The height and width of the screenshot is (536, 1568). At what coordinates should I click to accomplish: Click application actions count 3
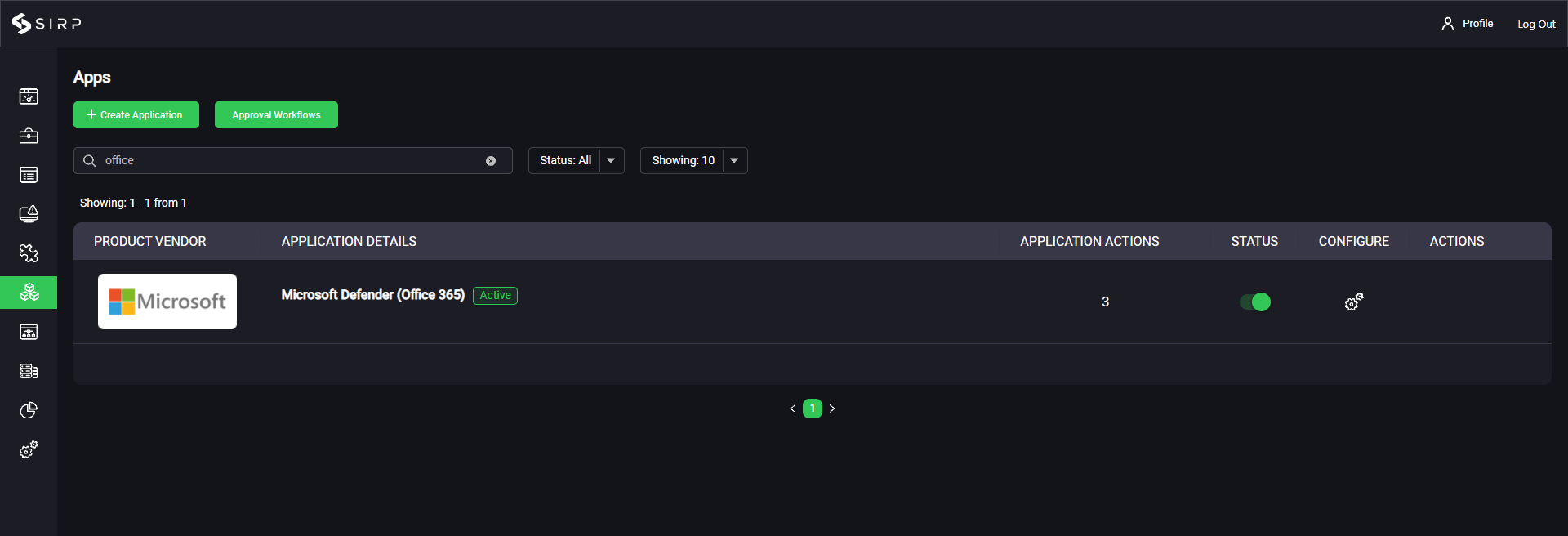click(x=1105, y=301)
